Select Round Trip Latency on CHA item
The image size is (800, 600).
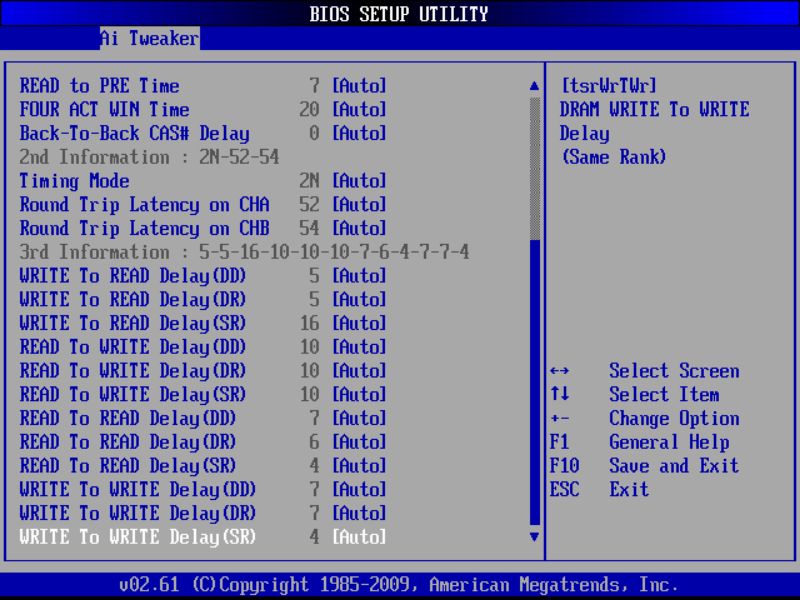point(144,204)
